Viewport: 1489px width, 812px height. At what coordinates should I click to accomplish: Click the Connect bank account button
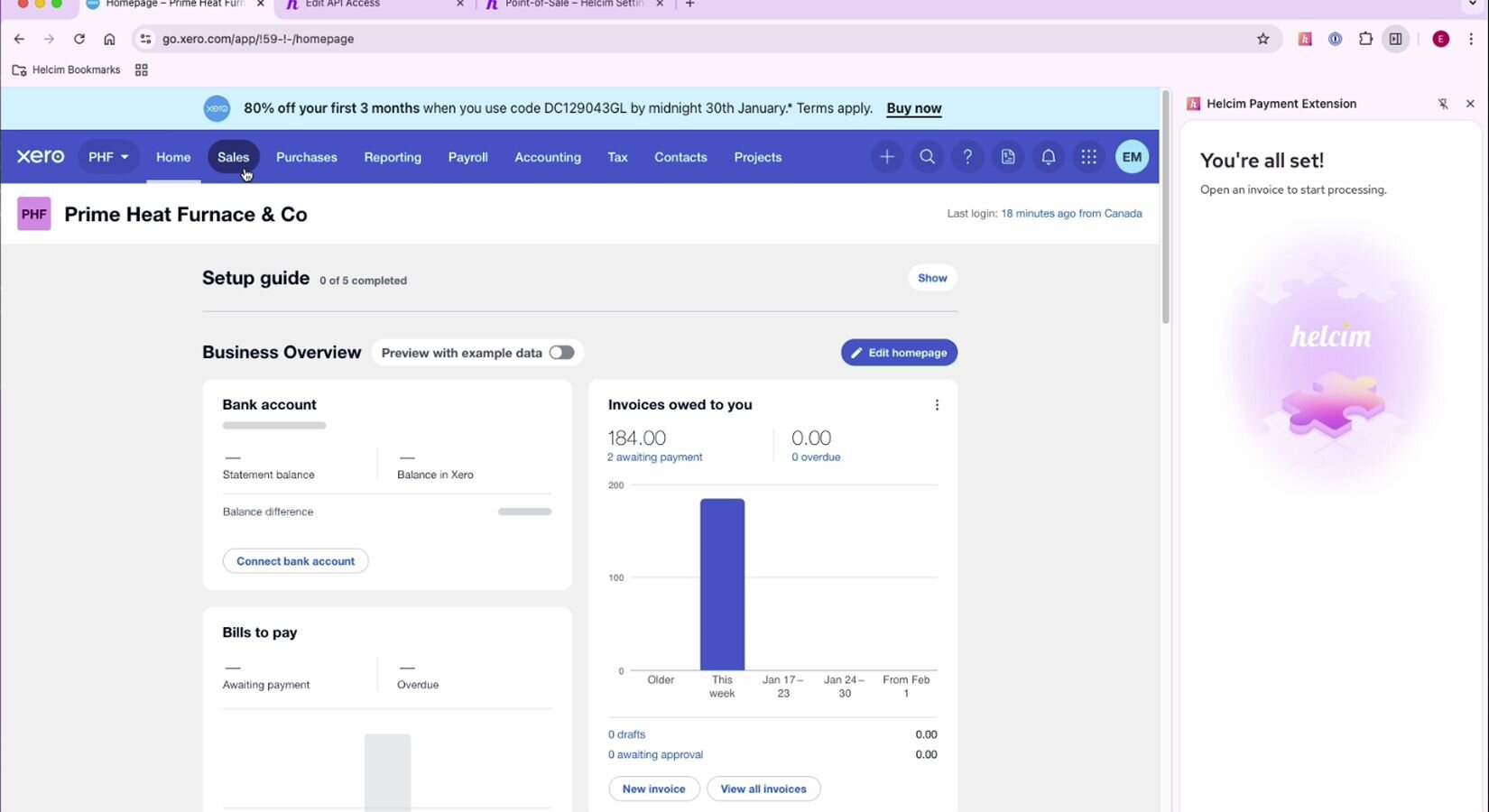pos(295,561)
